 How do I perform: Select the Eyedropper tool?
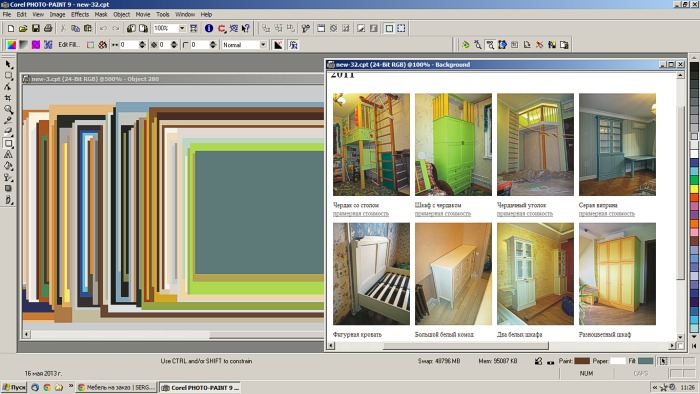click(8, 120)
